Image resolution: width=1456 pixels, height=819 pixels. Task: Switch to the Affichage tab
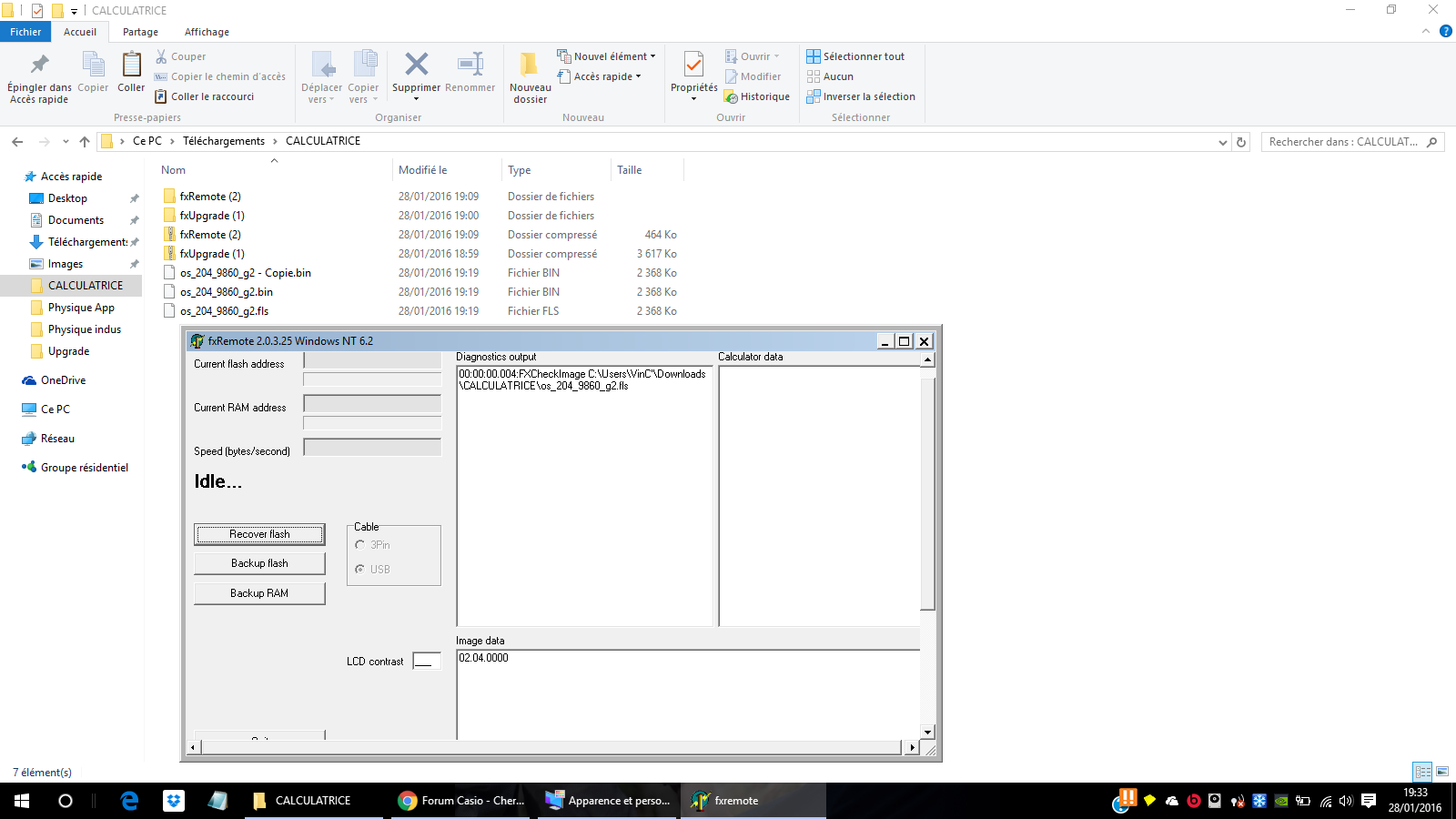pos(207,32)
